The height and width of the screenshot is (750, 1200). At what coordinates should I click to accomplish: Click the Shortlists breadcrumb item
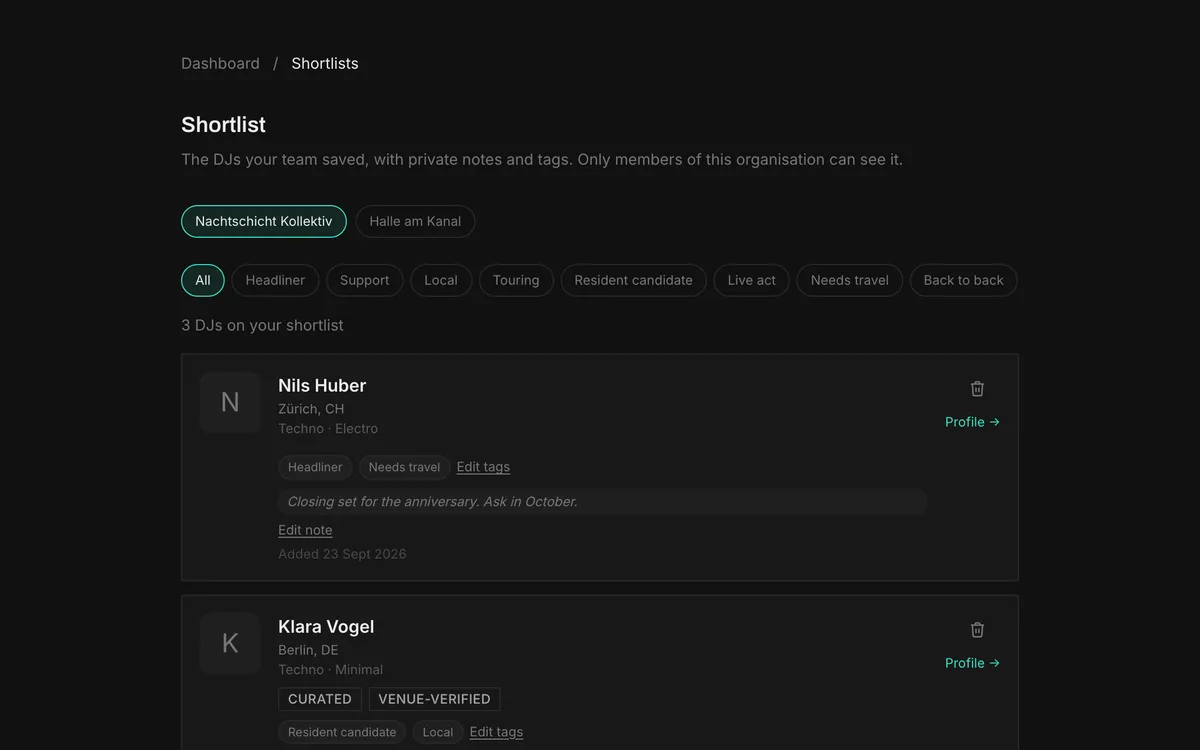325,63
